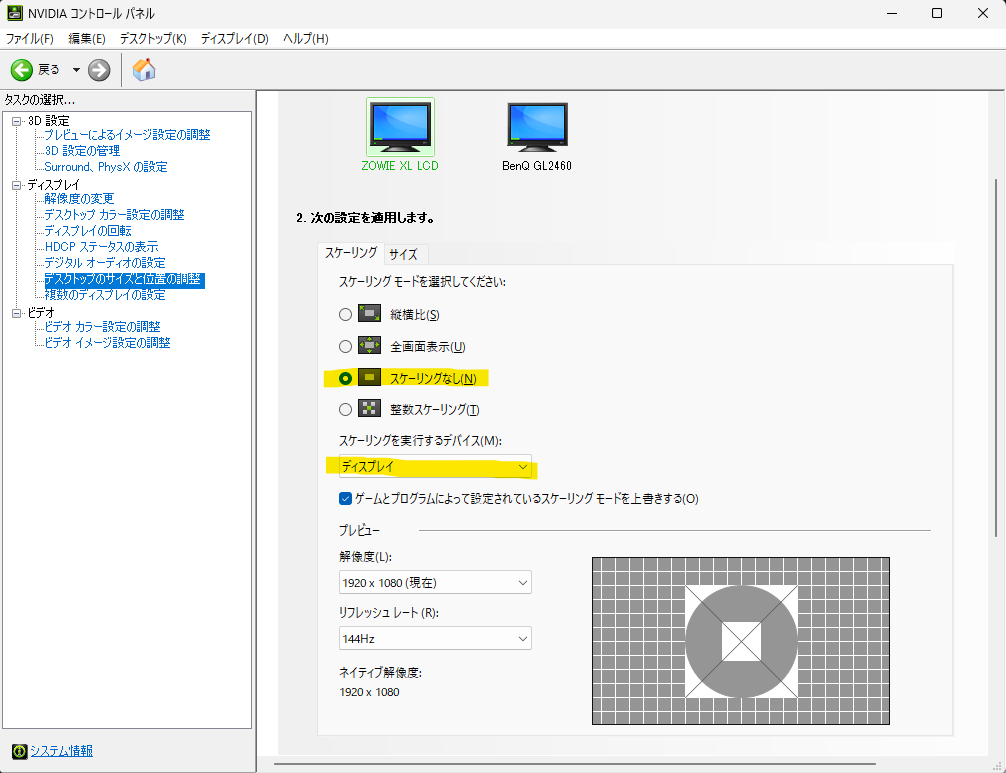Open 3D 設定の管理 link
The image size is (1006, 773).
(x=82, y=151)
